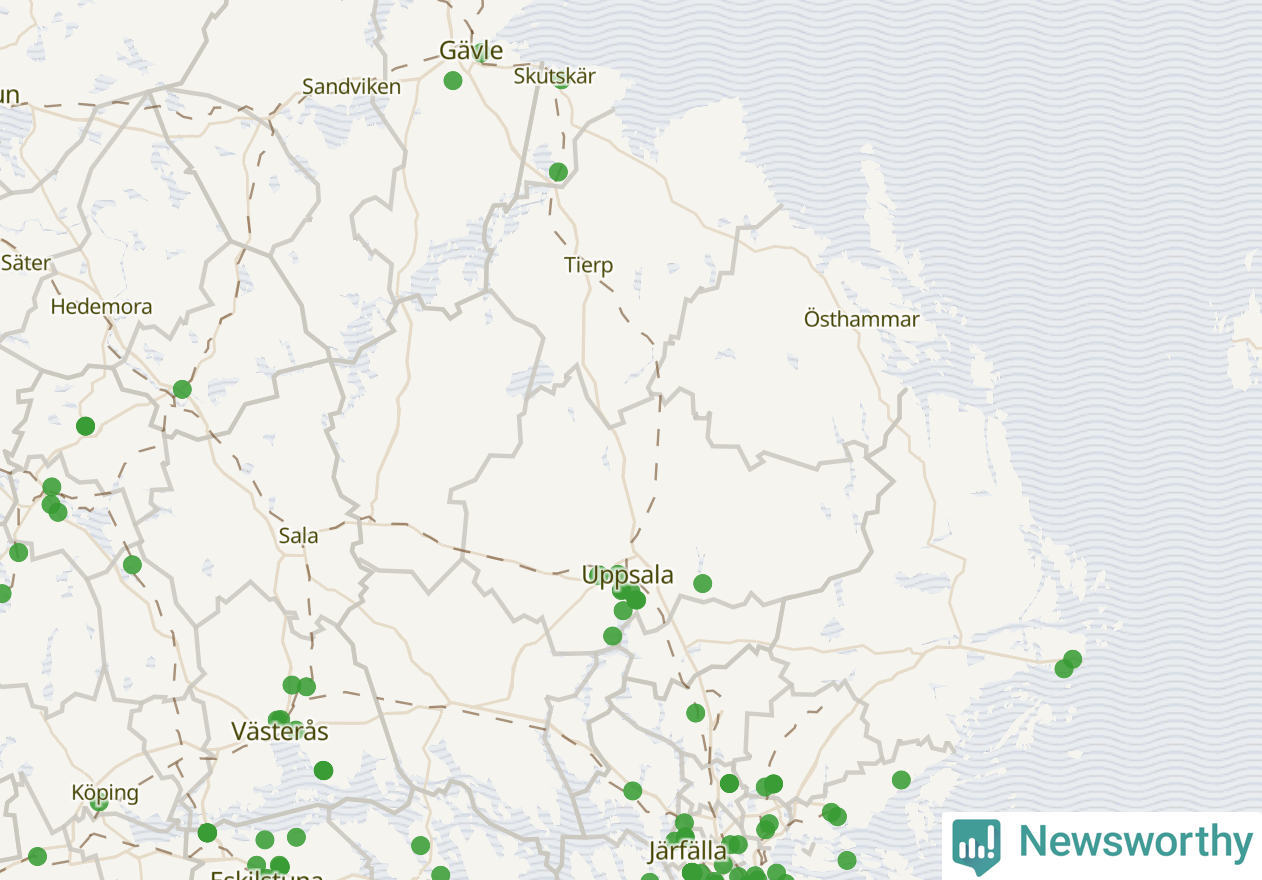Click the Sandviken town label
Screen dimensions: 1262x880
click(x=351, y=86)
